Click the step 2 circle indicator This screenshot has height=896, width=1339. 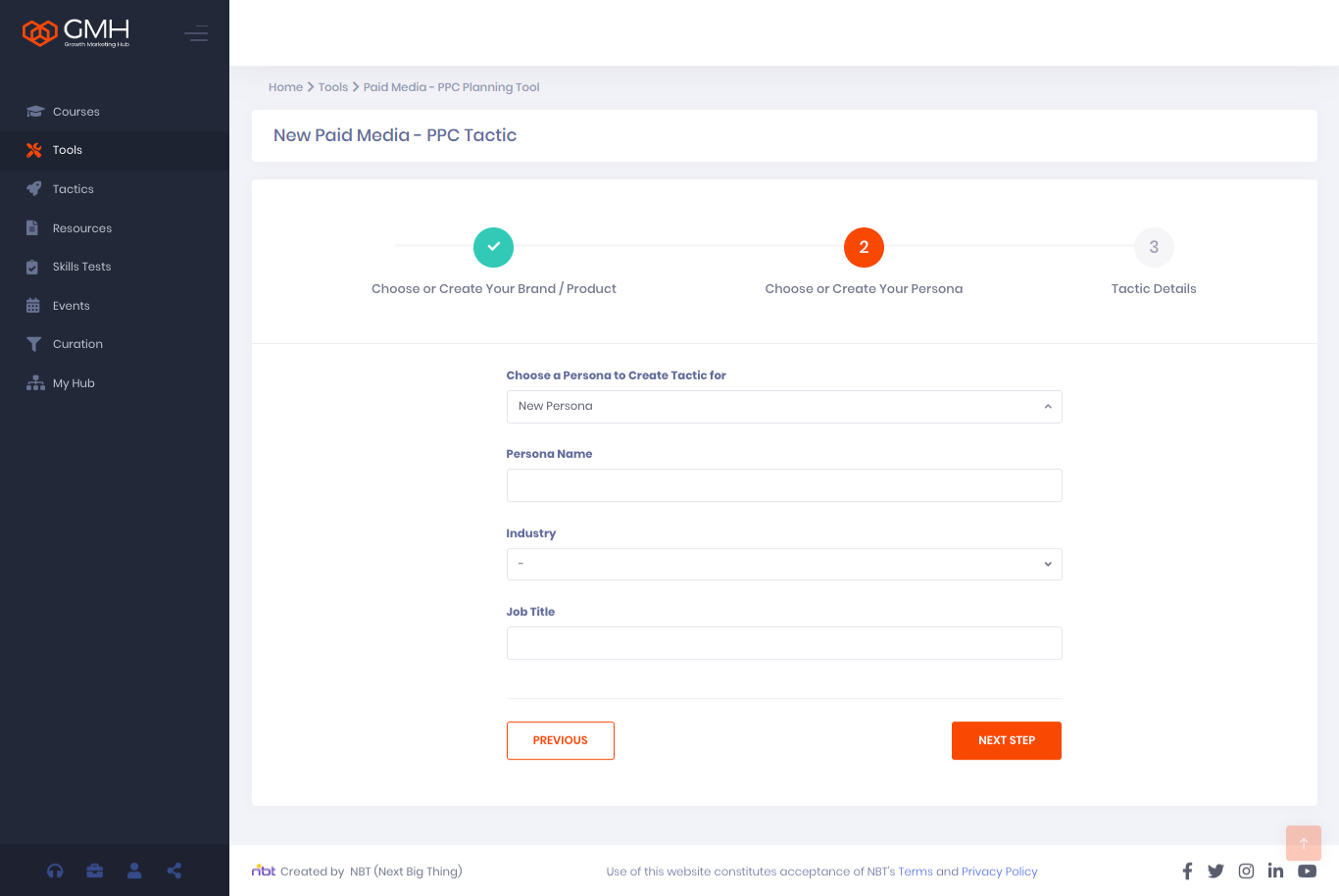(864, 247)
